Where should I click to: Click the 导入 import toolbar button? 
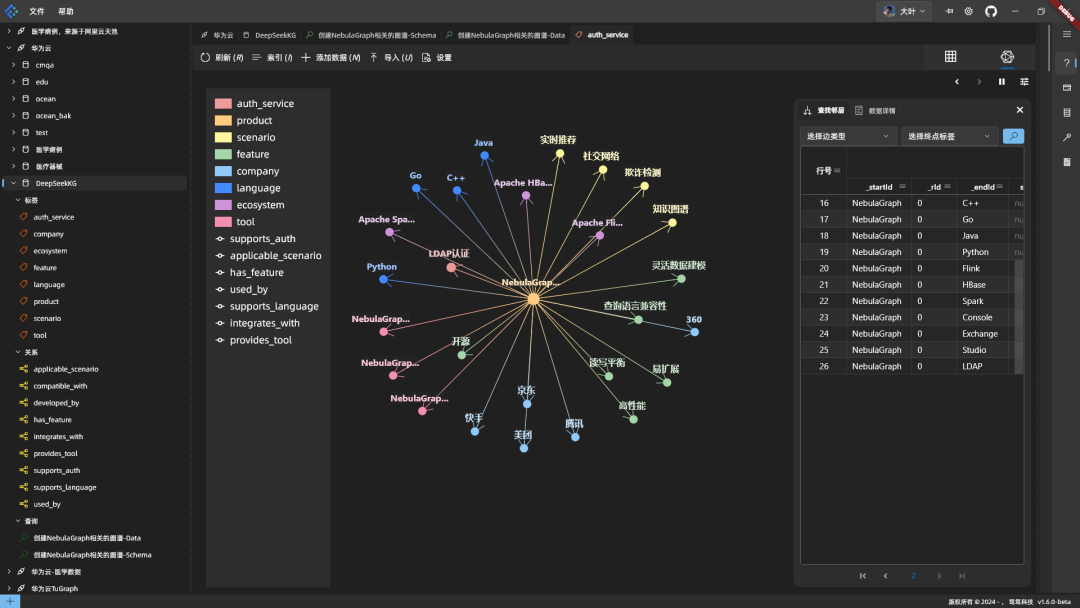[x=391, y=58]
